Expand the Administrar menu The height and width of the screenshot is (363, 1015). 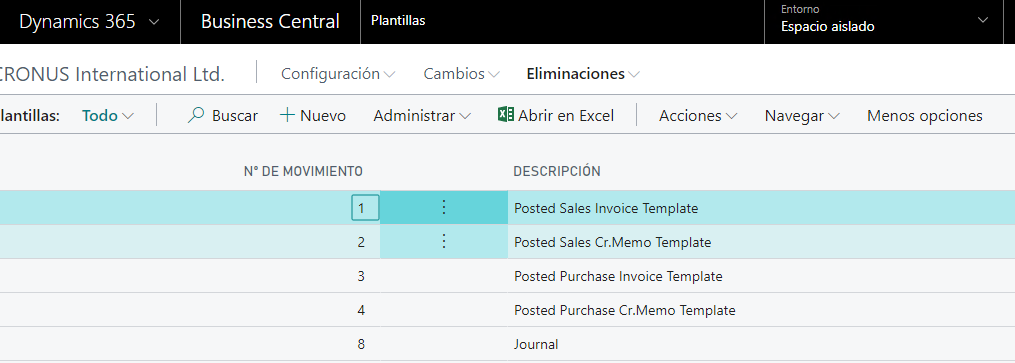coord(423,116)
